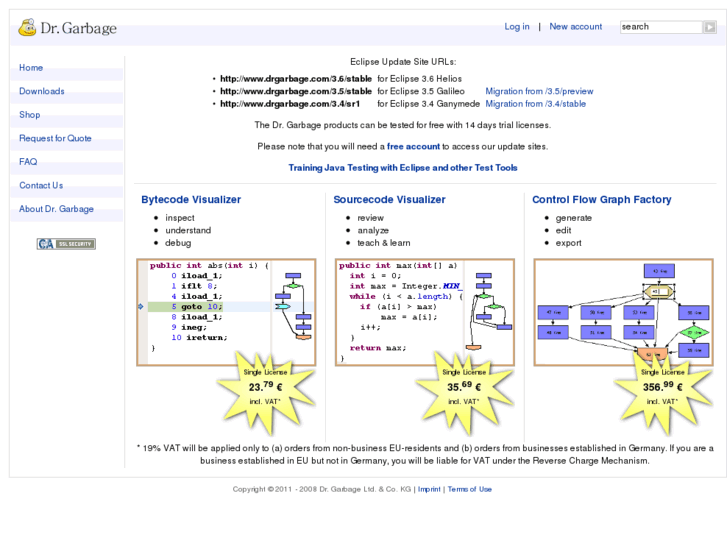727x545 pixels.
Task: Click the Dr. Garbage logo icon
Action: coord(27,27)
